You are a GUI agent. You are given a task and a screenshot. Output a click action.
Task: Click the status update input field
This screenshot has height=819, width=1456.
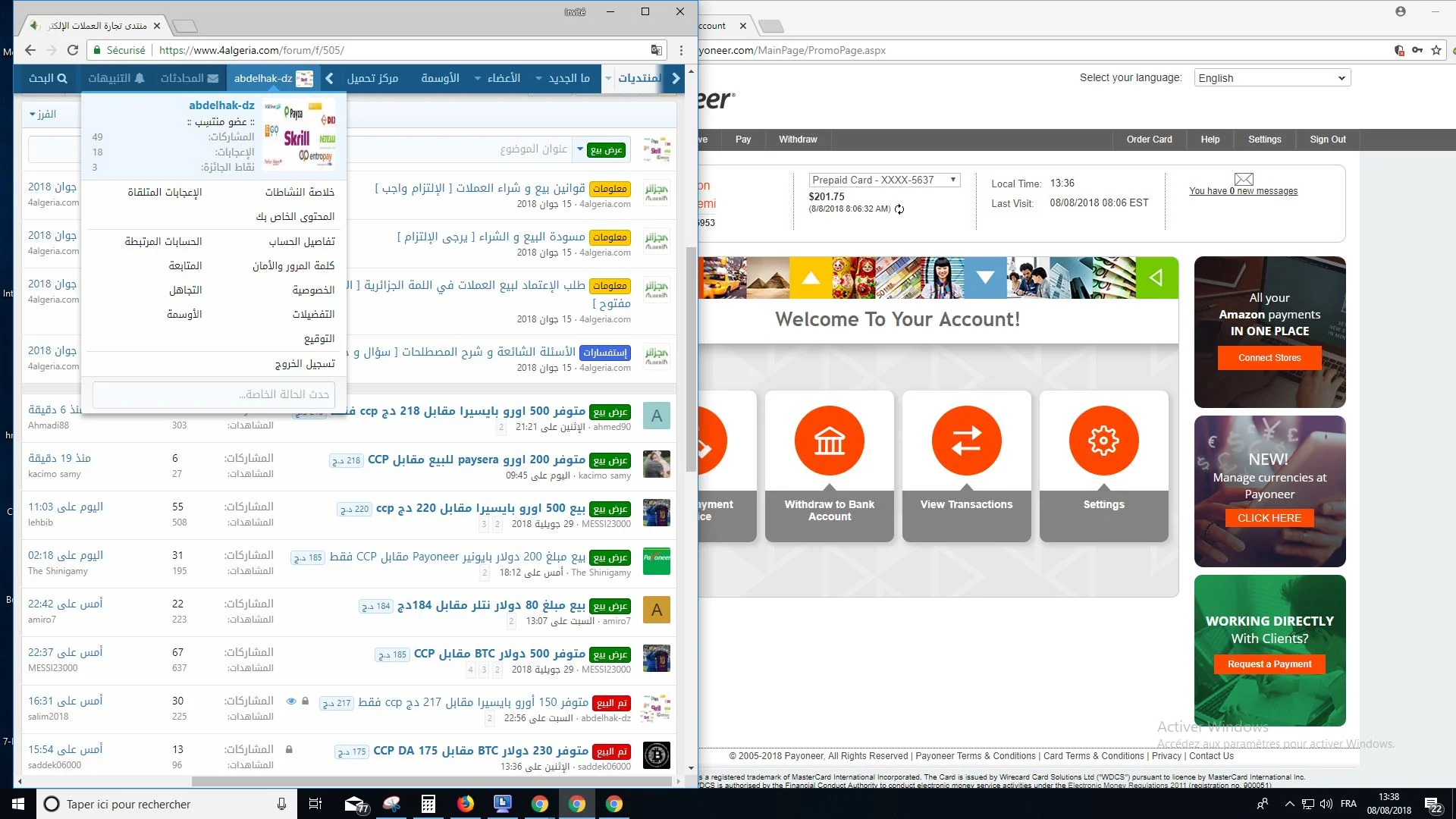pos(213,394)
